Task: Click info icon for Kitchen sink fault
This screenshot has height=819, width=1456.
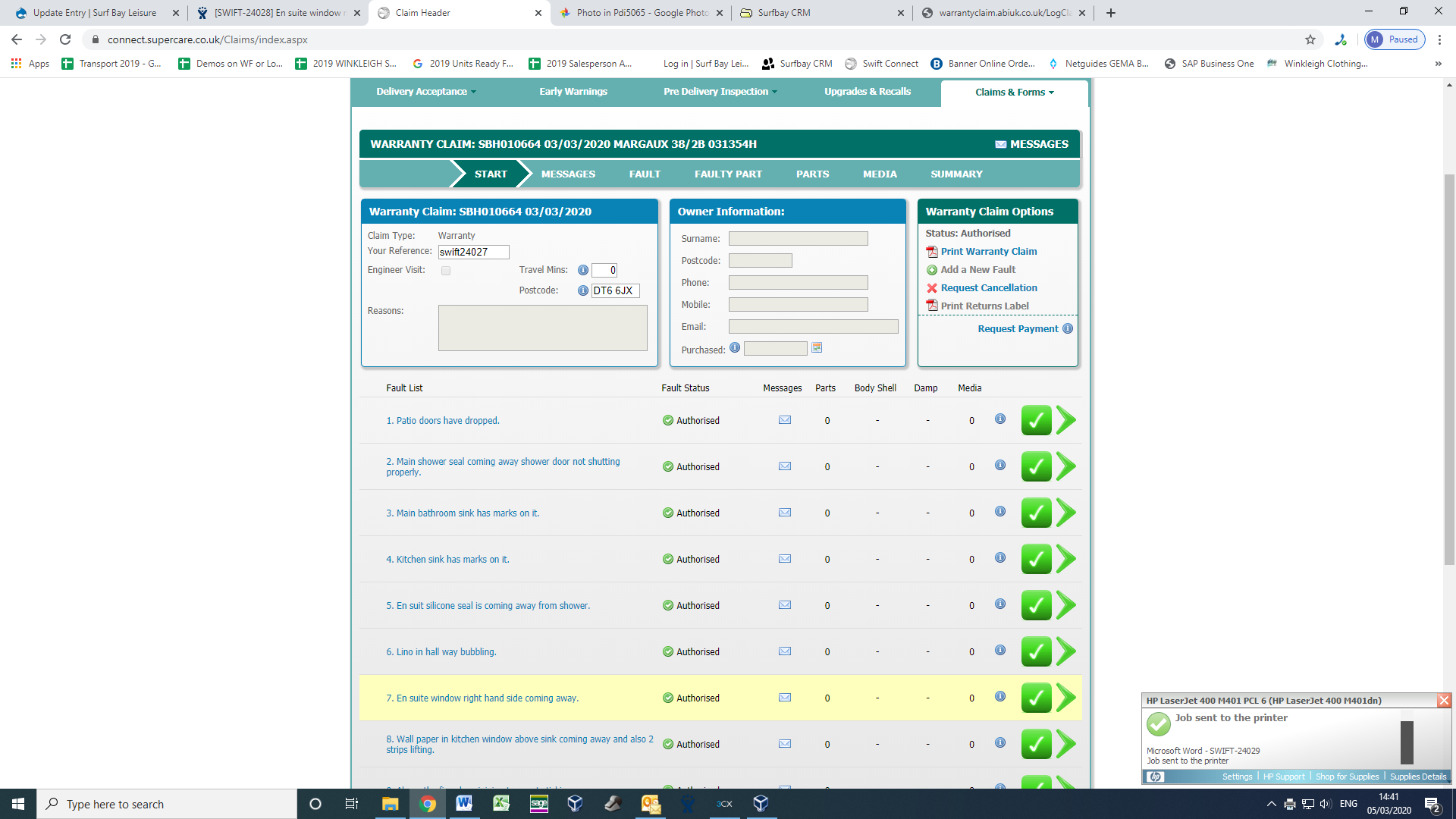Action: click(x=1000, y=557)
